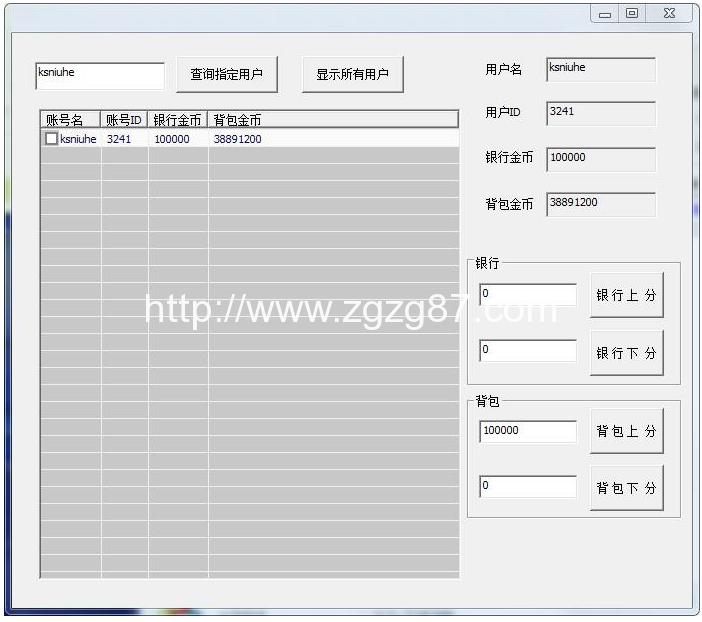Select the bank withdraw amount input field
Image resolution: width=702 pixels, height=622 pixels.
[x=527, y=351]
